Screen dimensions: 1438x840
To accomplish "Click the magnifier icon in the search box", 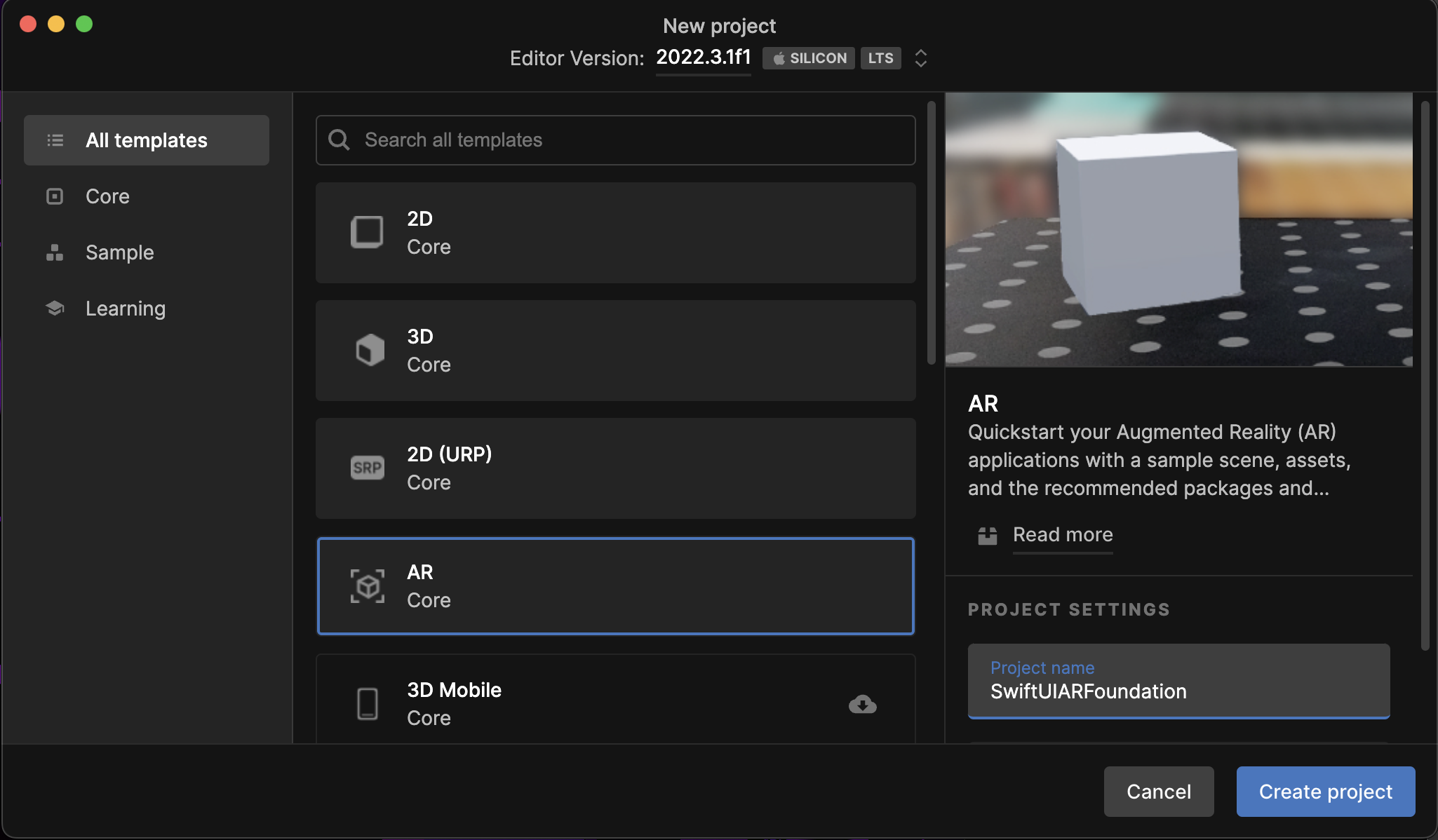I will pos(339,140).
